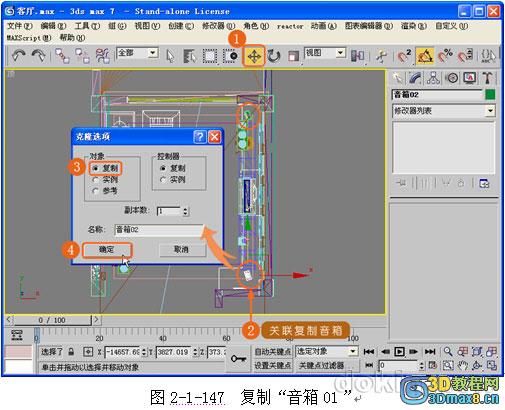Select the Select and Link tool
The width and height of the screenshot is (505, 410).
click(62, 55)
